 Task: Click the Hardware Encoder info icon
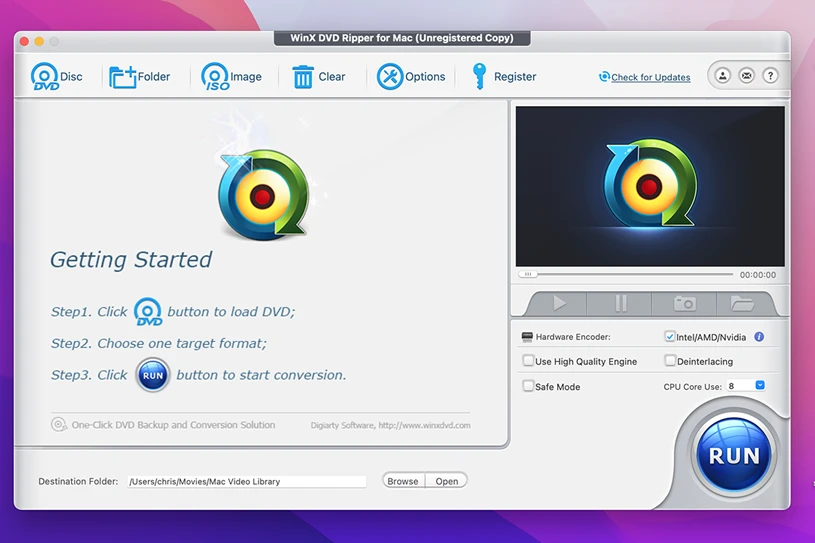coord(759,337)
